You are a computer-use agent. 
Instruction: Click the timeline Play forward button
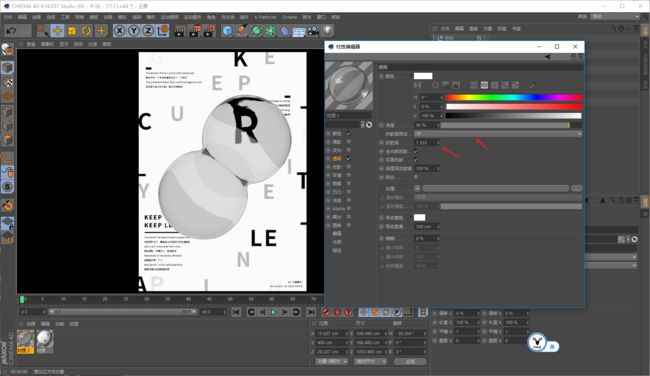pyautogui.click(x=274, y=312)
